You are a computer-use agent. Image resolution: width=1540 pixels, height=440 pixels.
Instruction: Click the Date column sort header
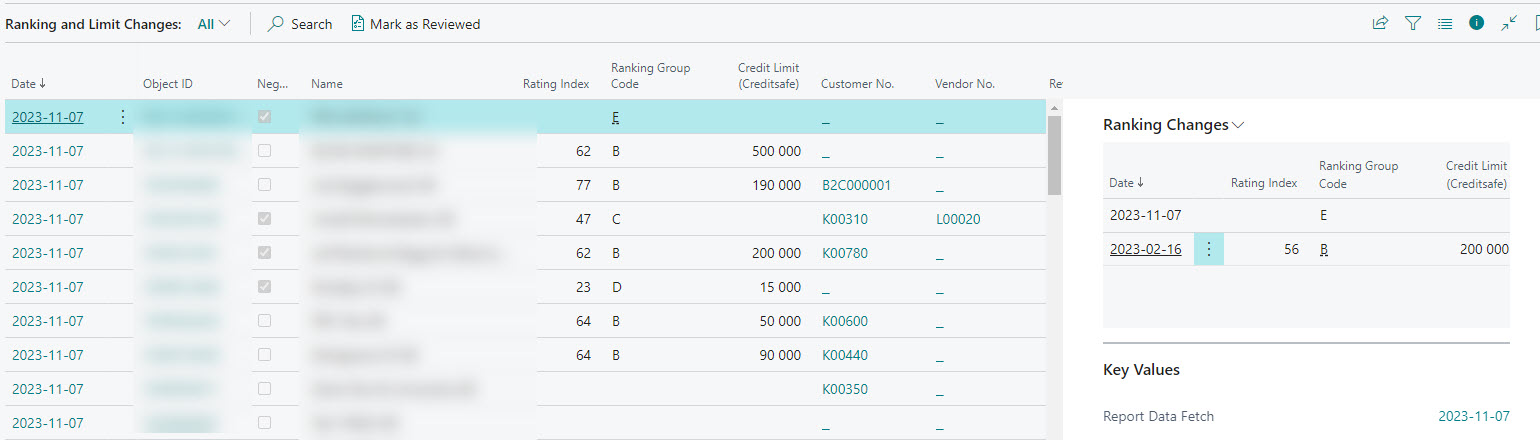click(x=28, y=84)
